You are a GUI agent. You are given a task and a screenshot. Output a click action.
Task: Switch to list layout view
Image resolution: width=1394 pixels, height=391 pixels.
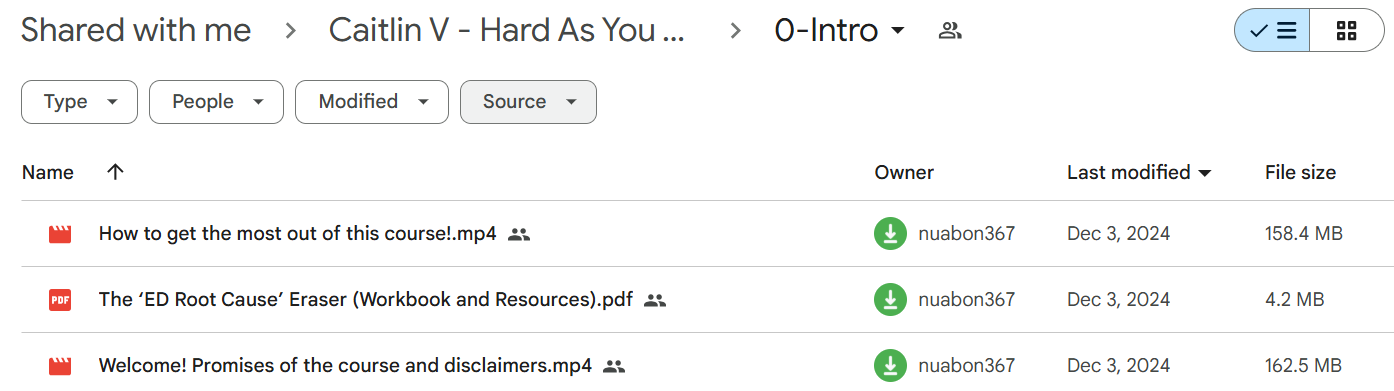pos(1272,31)
